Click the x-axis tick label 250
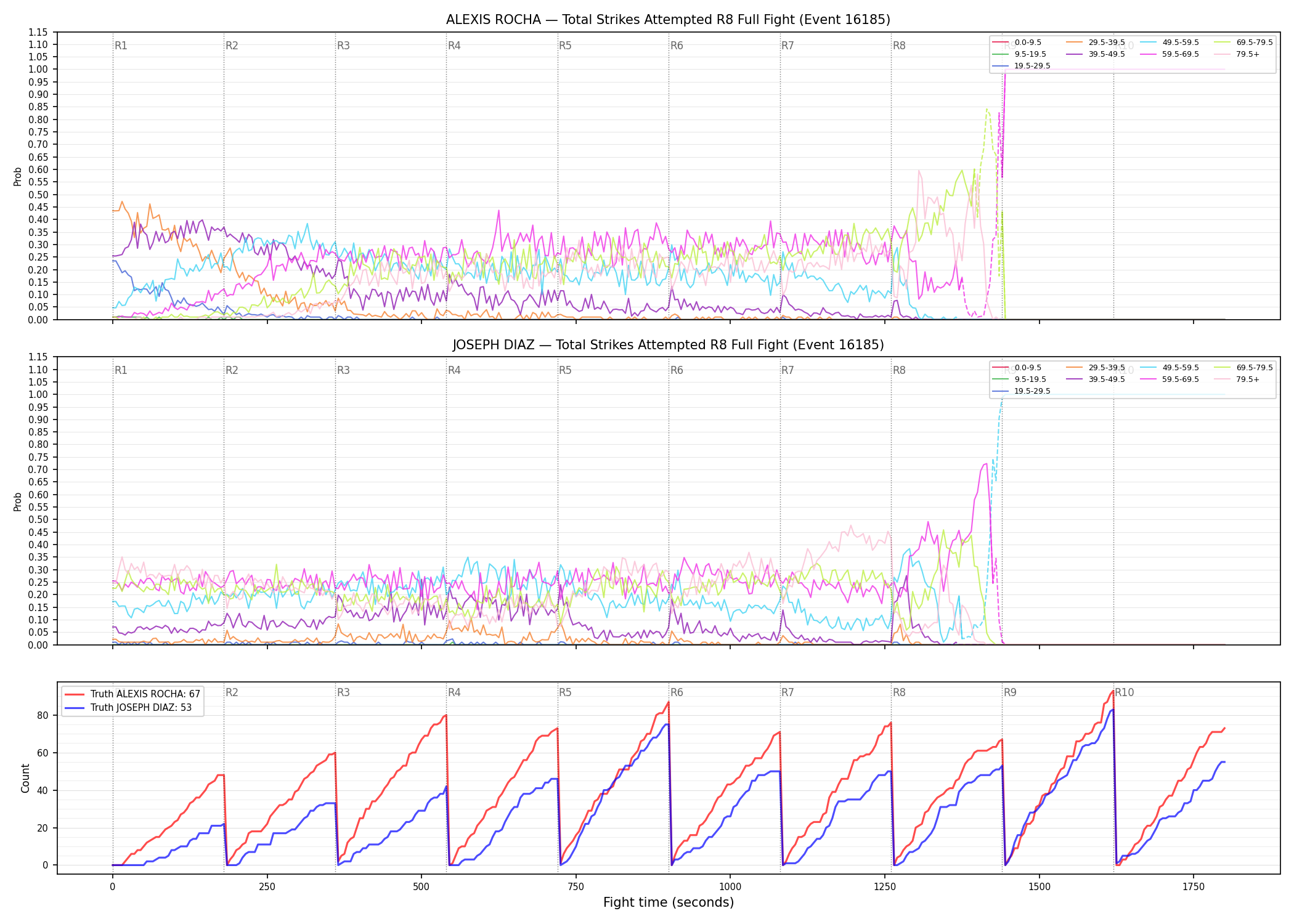This screenshot has height=924, width=1294. (x=267, y=887)
